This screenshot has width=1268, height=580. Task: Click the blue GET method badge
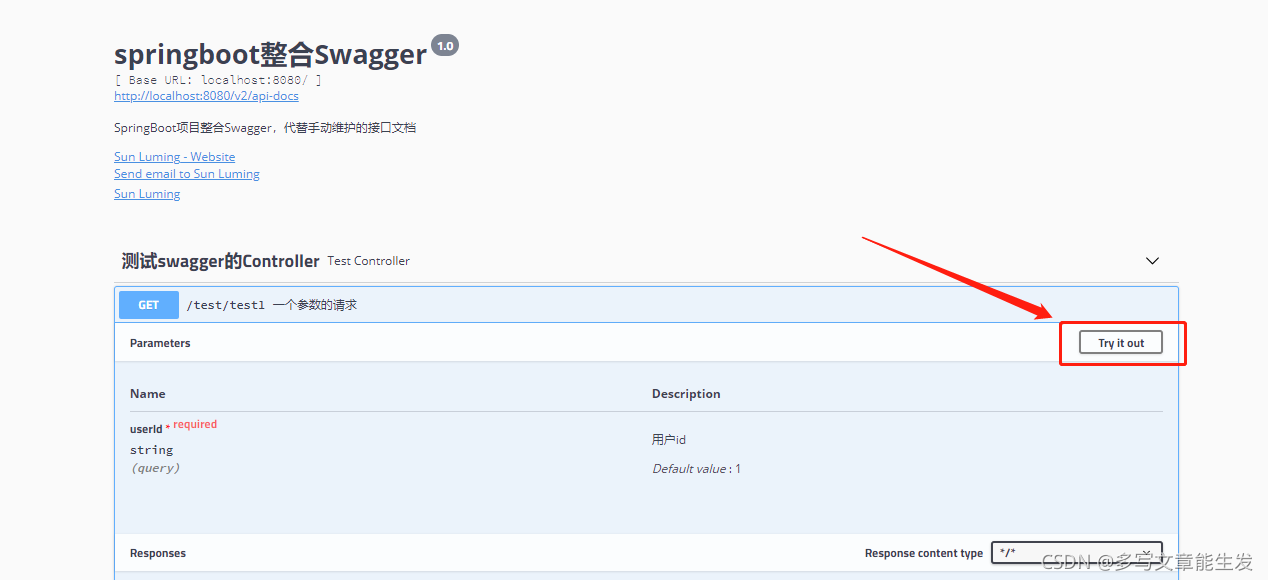point(149,305)
